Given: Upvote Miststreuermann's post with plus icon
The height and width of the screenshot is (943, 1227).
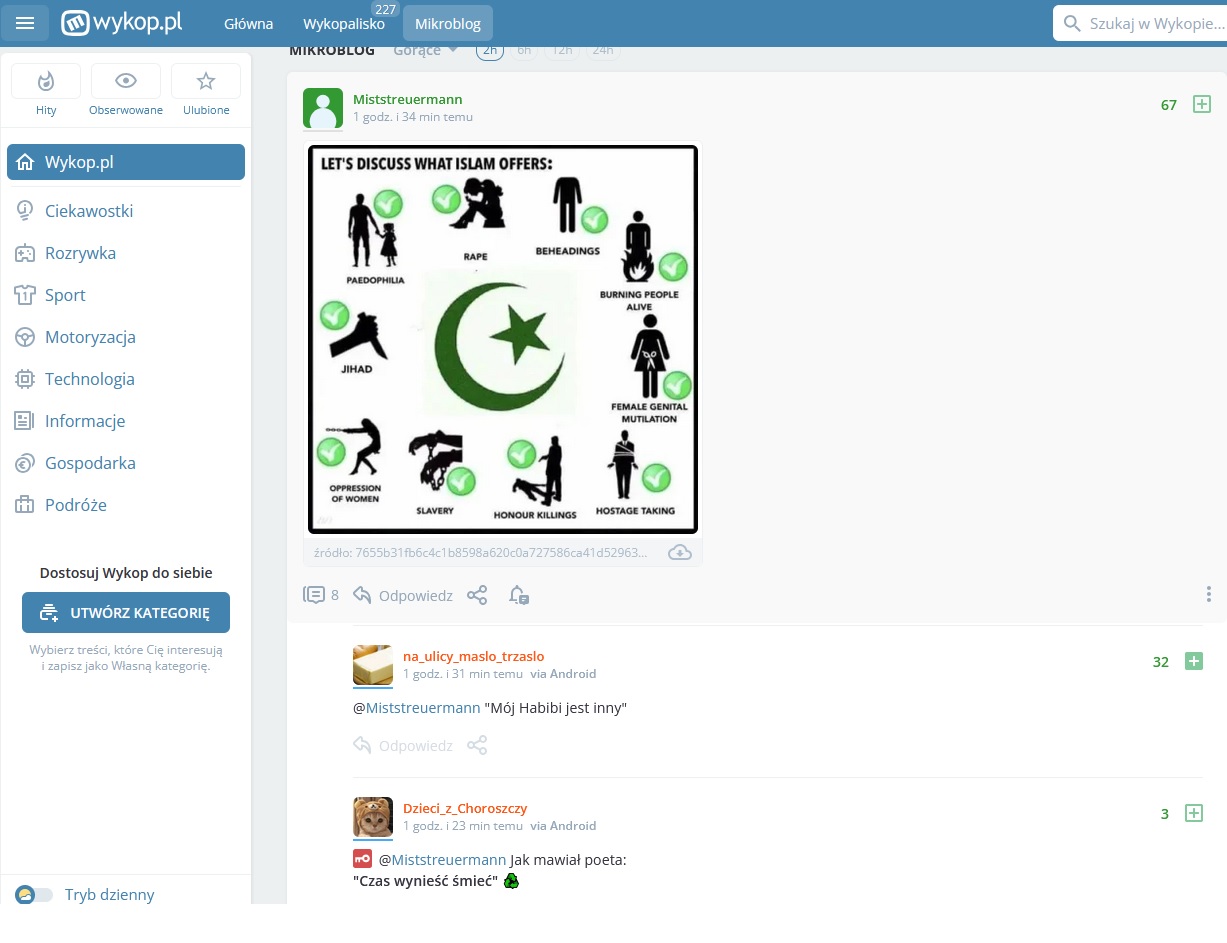Looking at the screenshot, I should (1202, 104).
